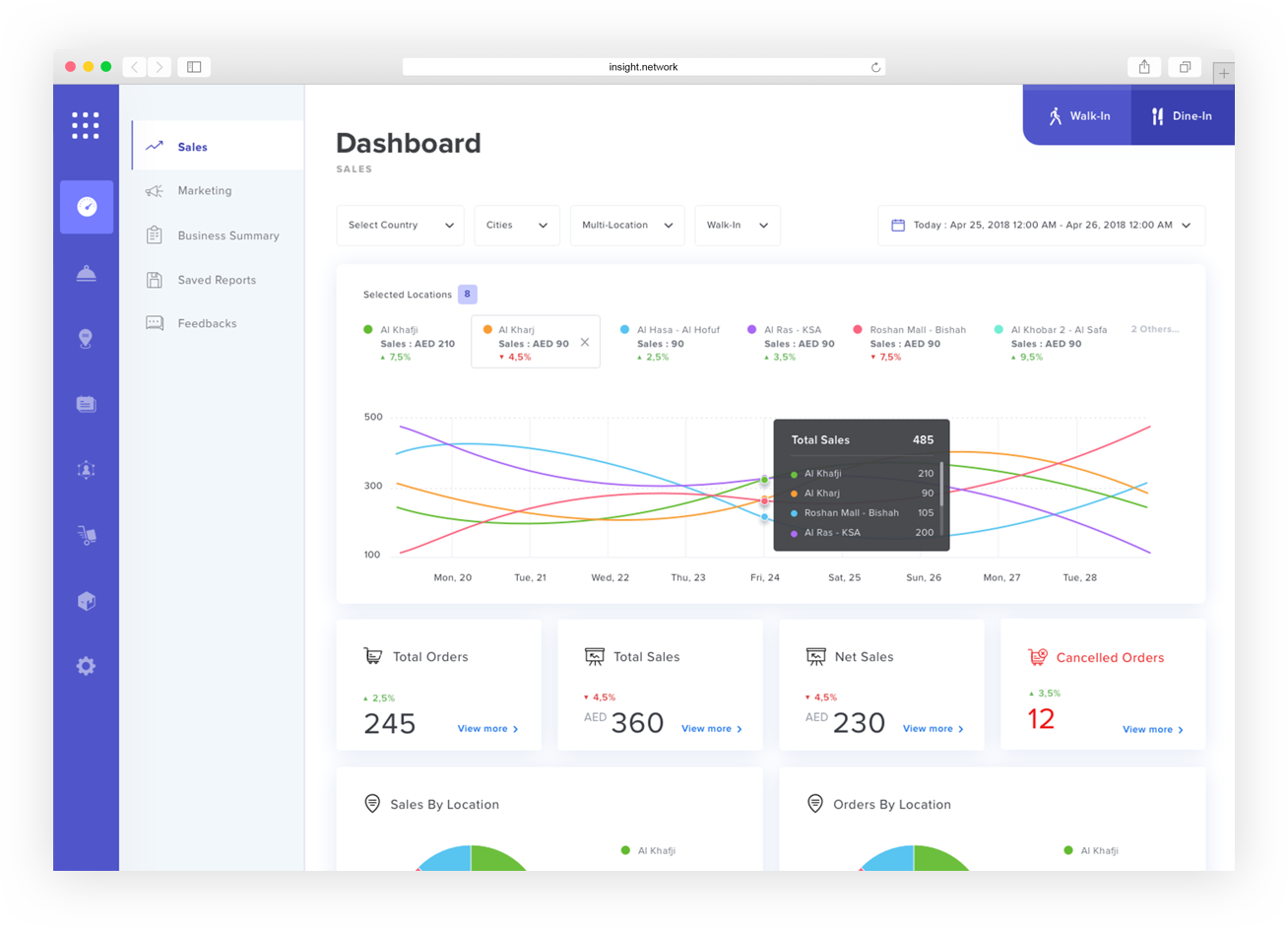The width and height of the screenshot is (1288, 928).
Task: Click the Net Sales presentation icon
Action: pyautogui.click(x=816, y=656)
